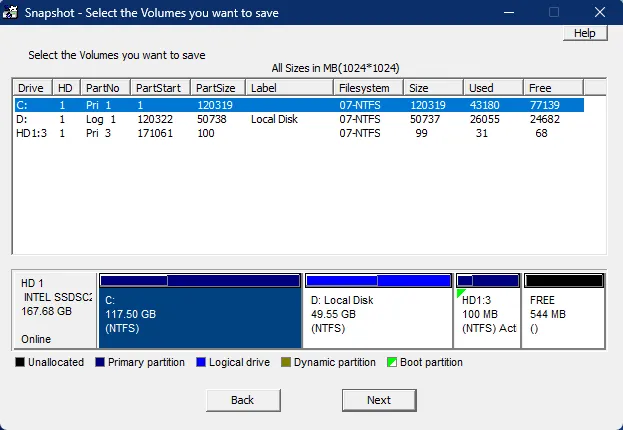Select the D: drive row
The width and height of the screenshot is (623, 430).
click(x=299, y=119)
